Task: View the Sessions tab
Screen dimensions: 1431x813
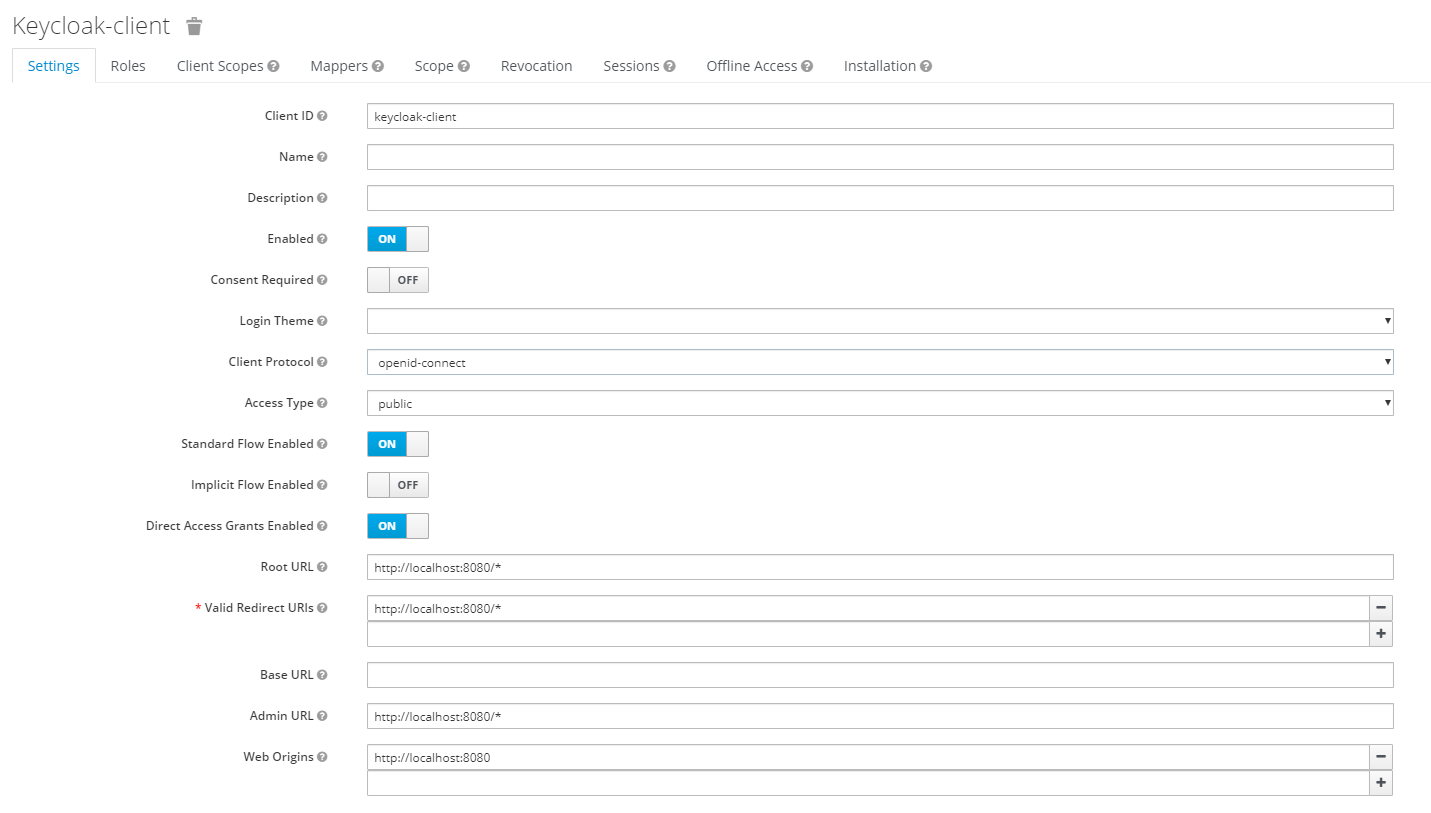Action: pos(631,66)
